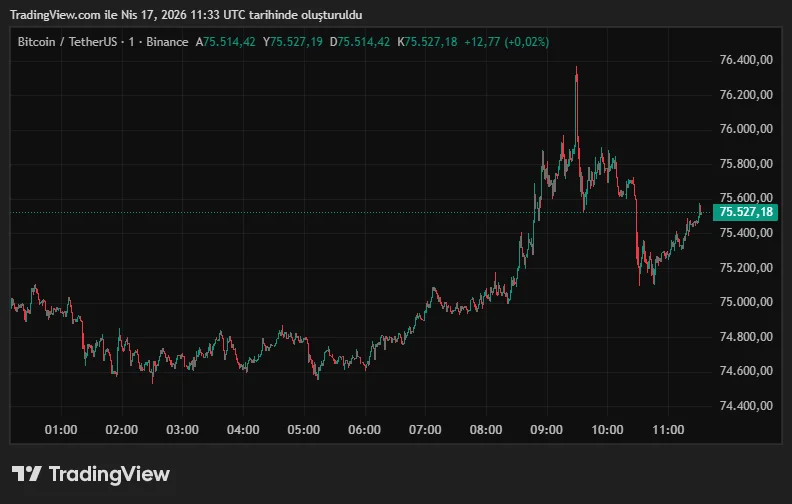Click the low value D75.514,42
The height and width of the screenshot is (504, 792).
point(360,42)
